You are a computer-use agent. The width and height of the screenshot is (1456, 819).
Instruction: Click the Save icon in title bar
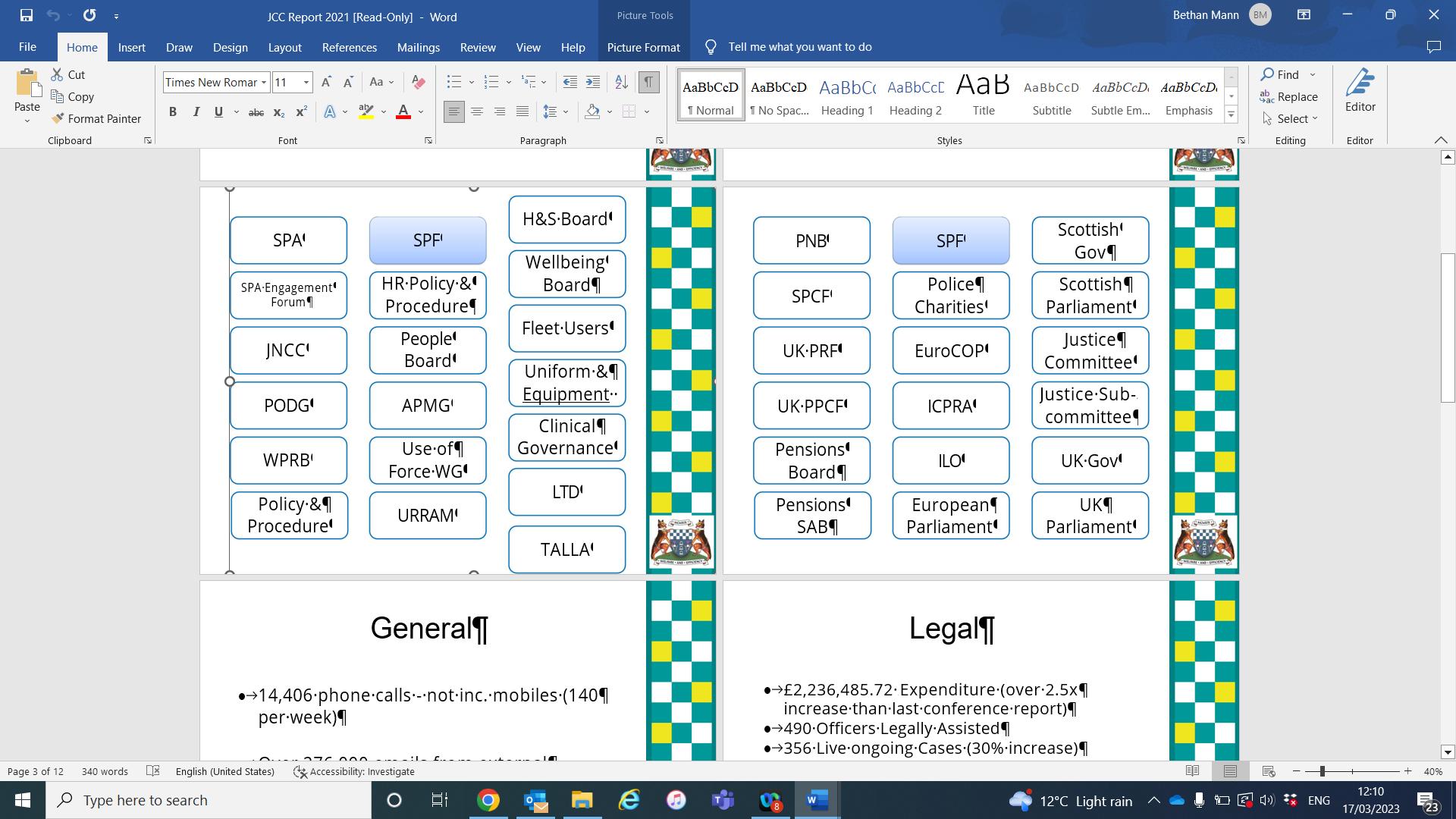(27, 15)
